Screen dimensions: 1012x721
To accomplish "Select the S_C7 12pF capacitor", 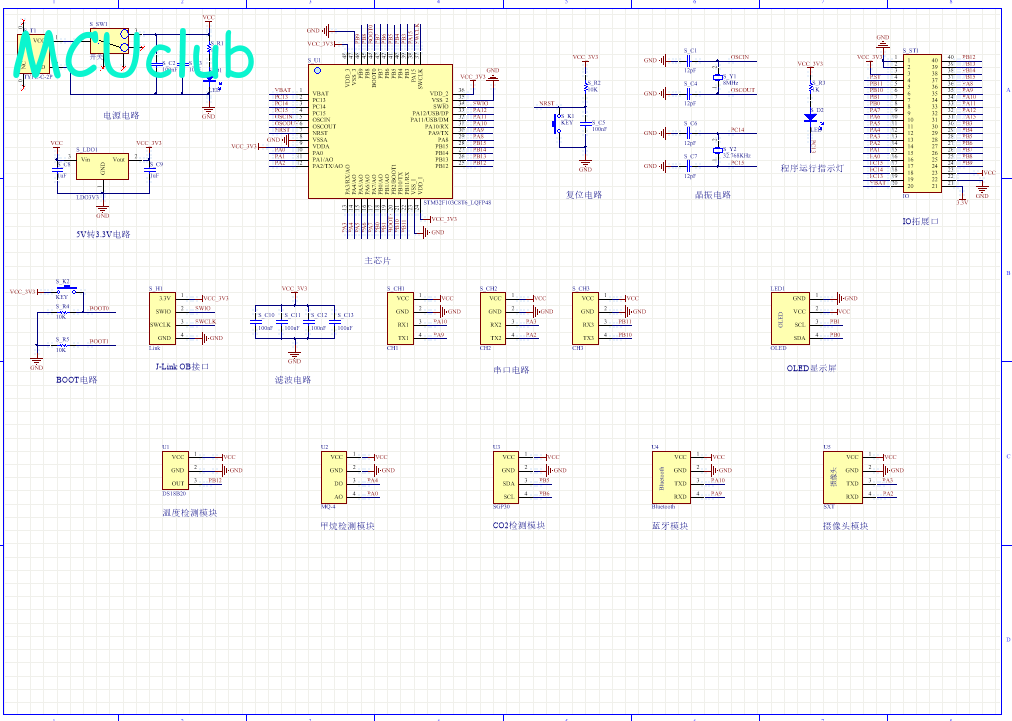I will coord(689,166).
